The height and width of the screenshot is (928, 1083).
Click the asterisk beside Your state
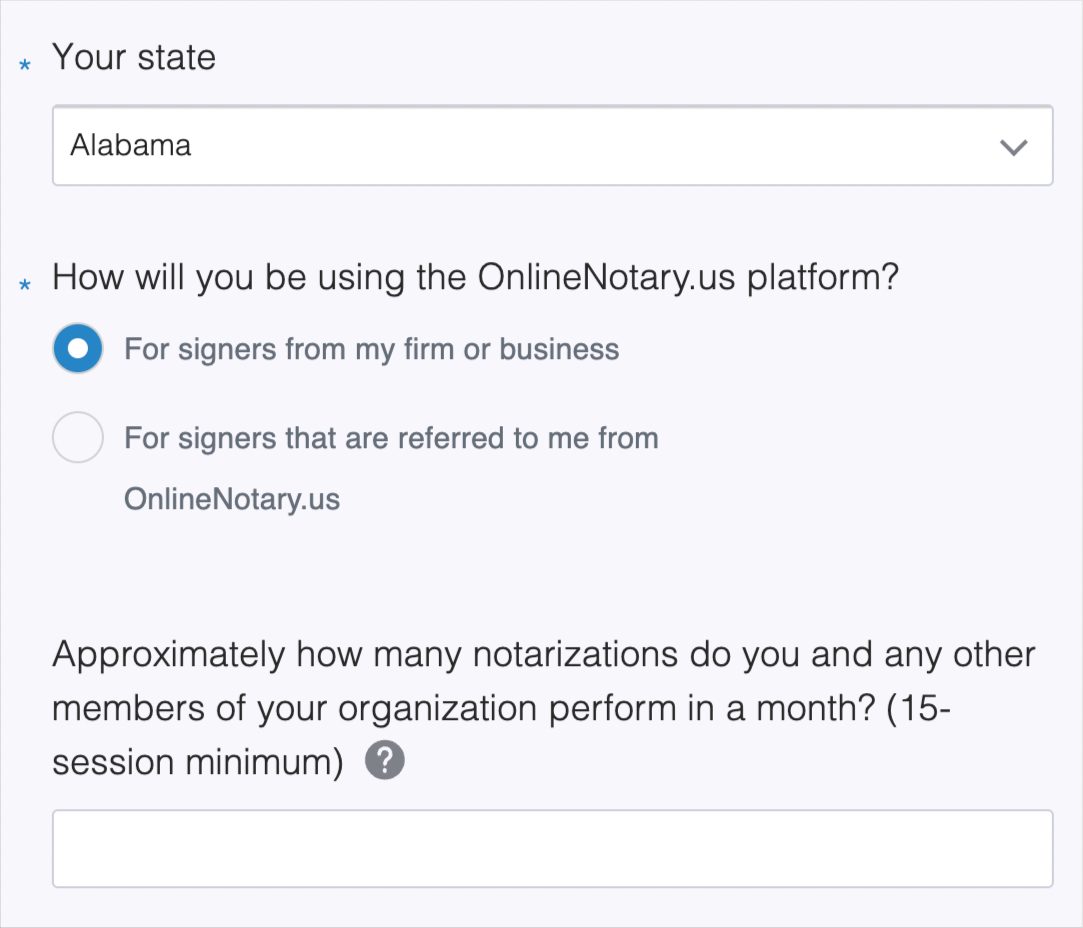coord(26,64)
